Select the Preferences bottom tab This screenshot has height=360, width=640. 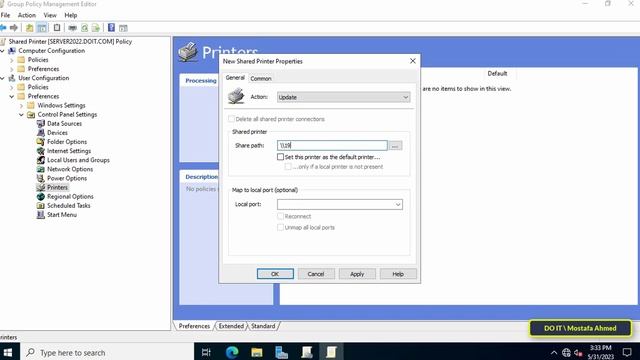point(194,326)
